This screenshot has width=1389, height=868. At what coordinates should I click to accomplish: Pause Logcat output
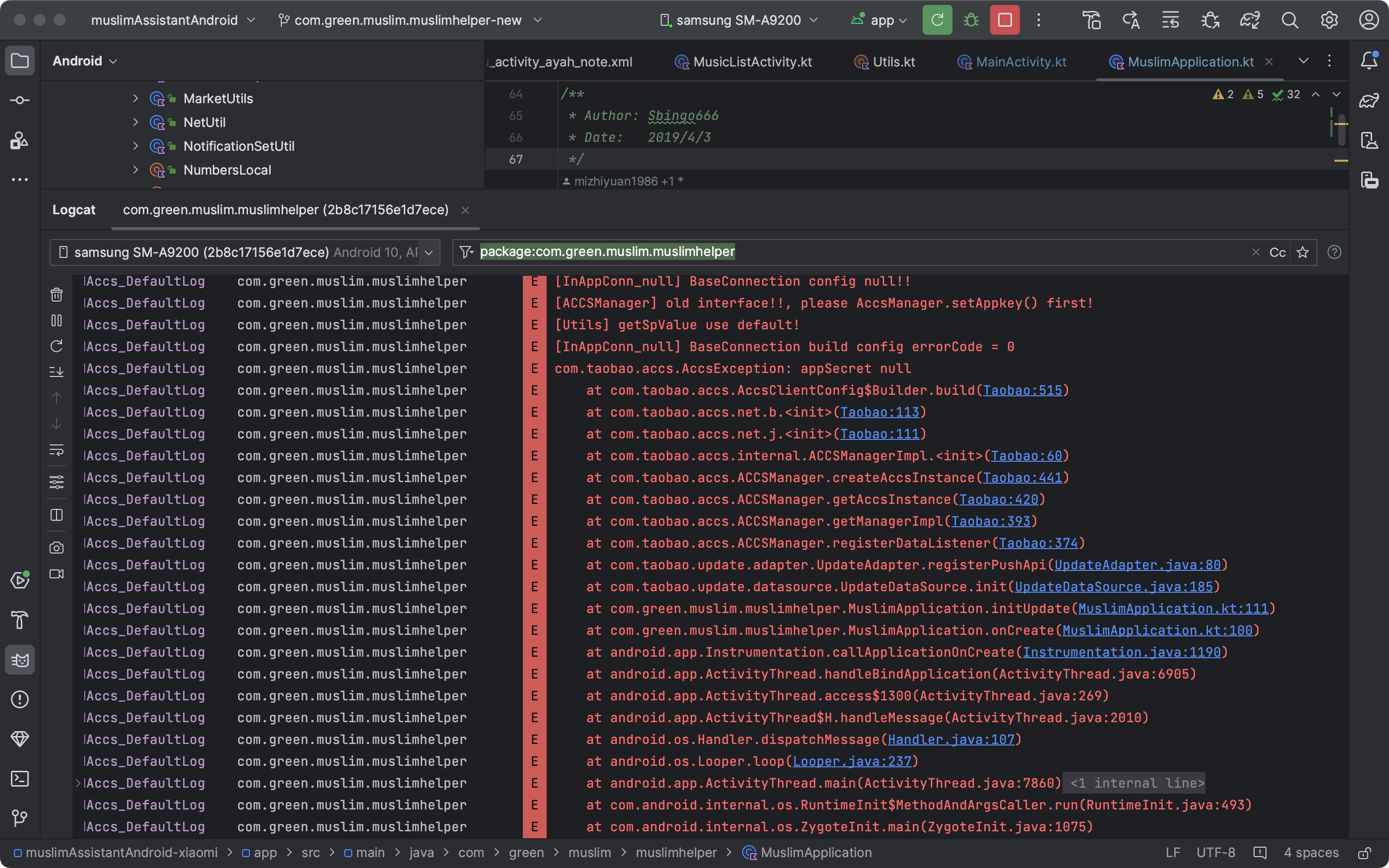[56, 320]
